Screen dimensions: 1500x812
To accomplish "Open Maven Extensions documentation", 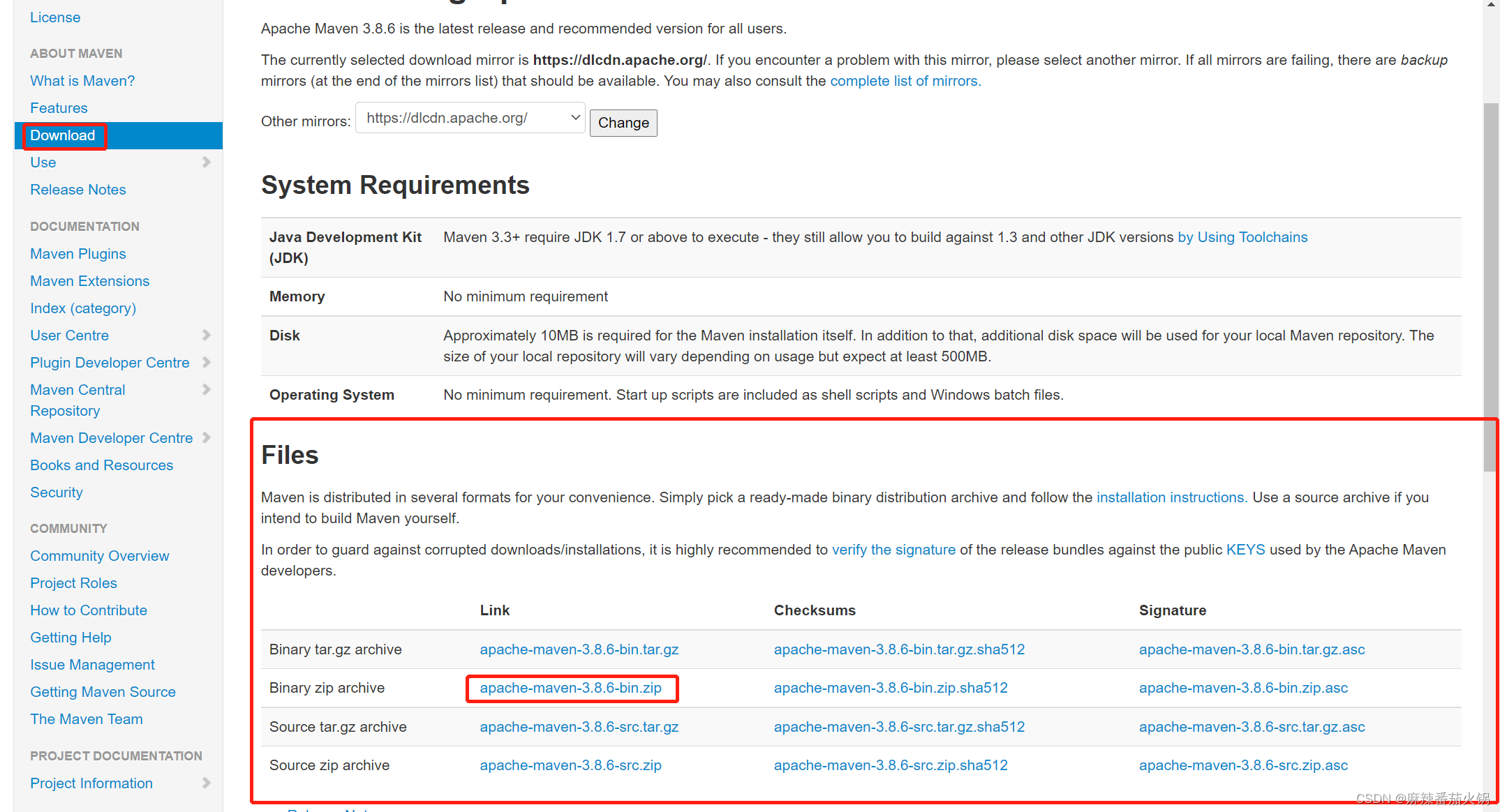I will click(x=90, y=281).
